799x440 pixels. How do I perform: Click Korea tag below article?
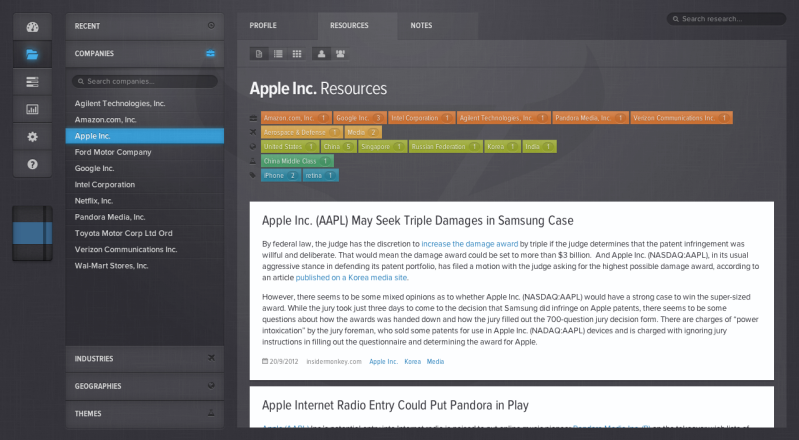tap(412, 361)
